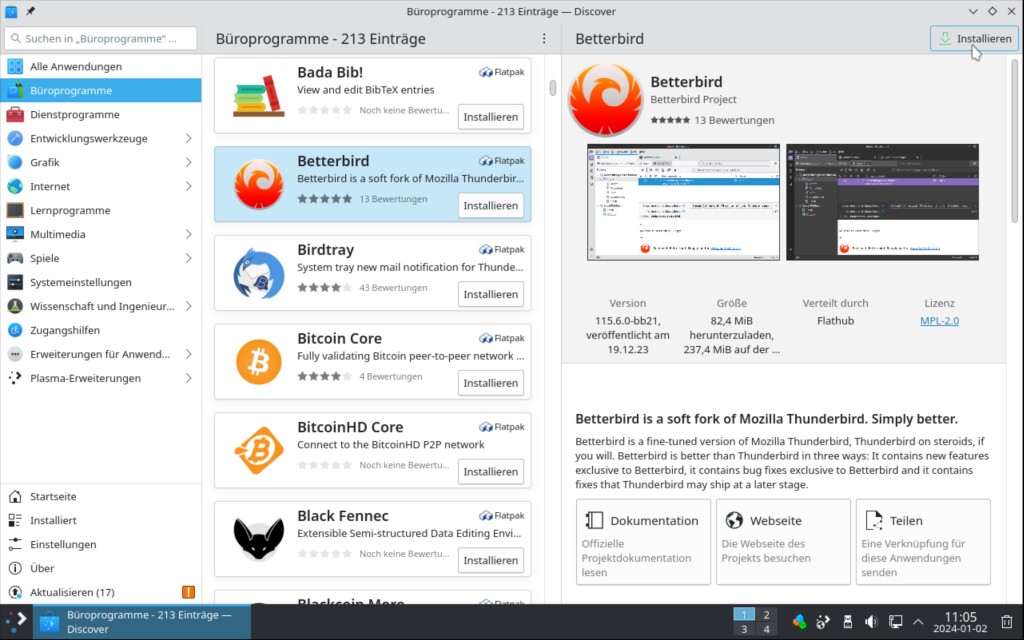Screen dimensions: 1024x640
Task: Click the Wissenschaft und Ingenieur flask icon
Action: pyautogui.click(x=14, y=306)
